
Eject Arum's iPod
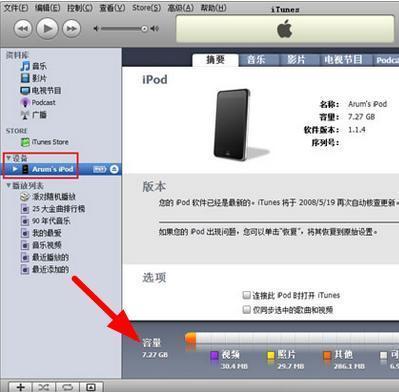[x=114, y=169]
